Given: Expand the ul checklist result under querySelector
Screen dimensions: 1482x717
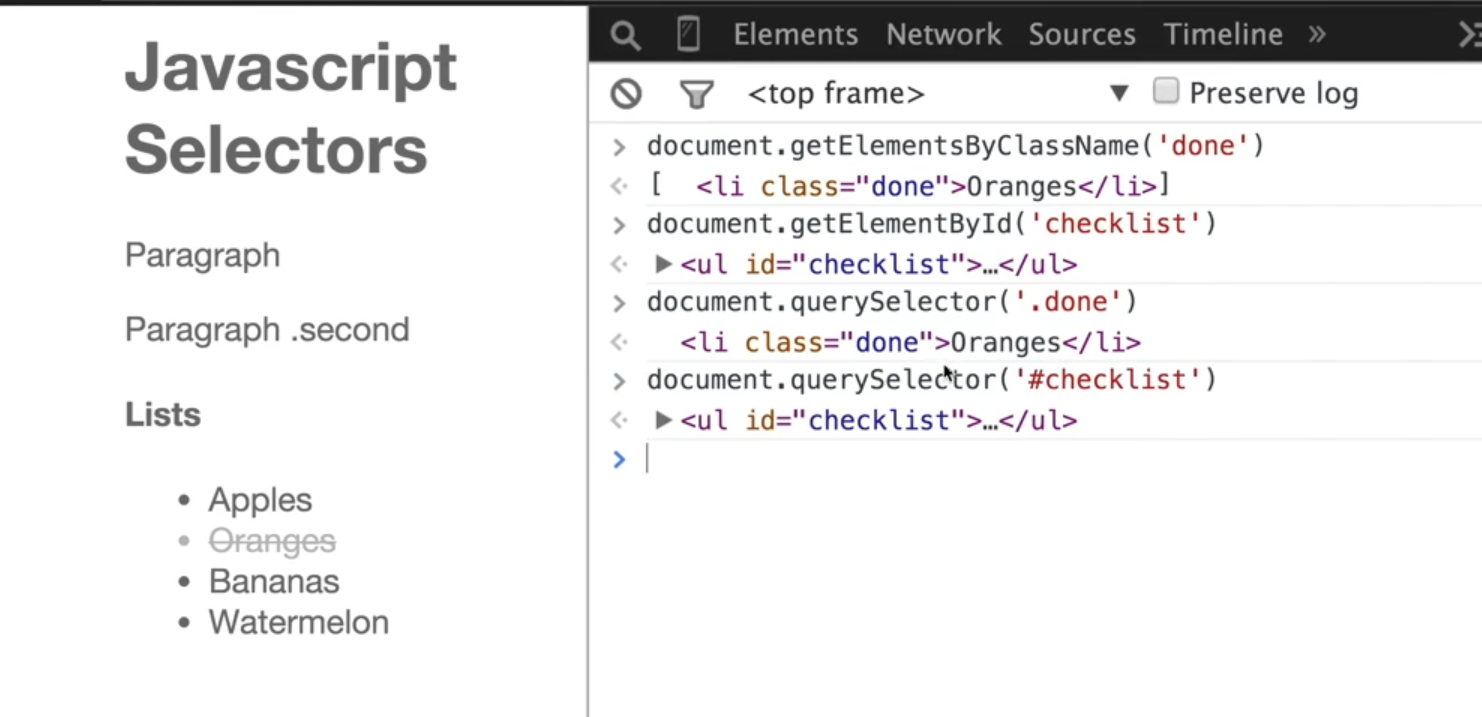Looking at the screenshot, I should click(663, 420).
